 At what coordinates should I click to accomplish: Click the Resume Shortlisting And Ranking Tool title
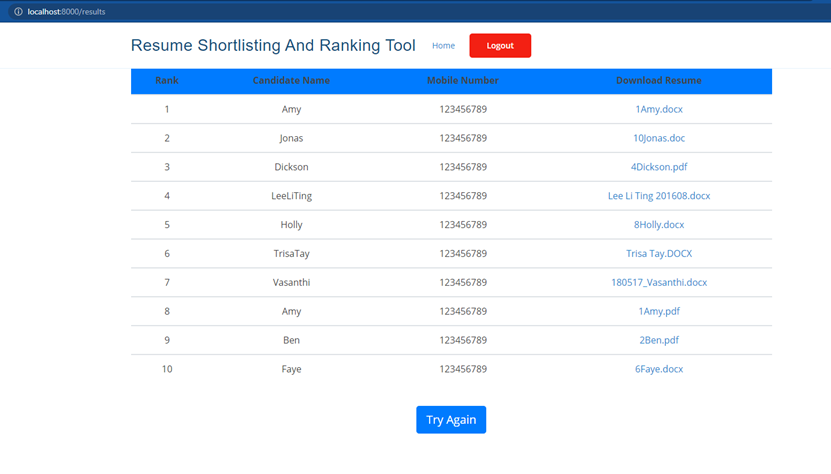[x=273, y=46]
